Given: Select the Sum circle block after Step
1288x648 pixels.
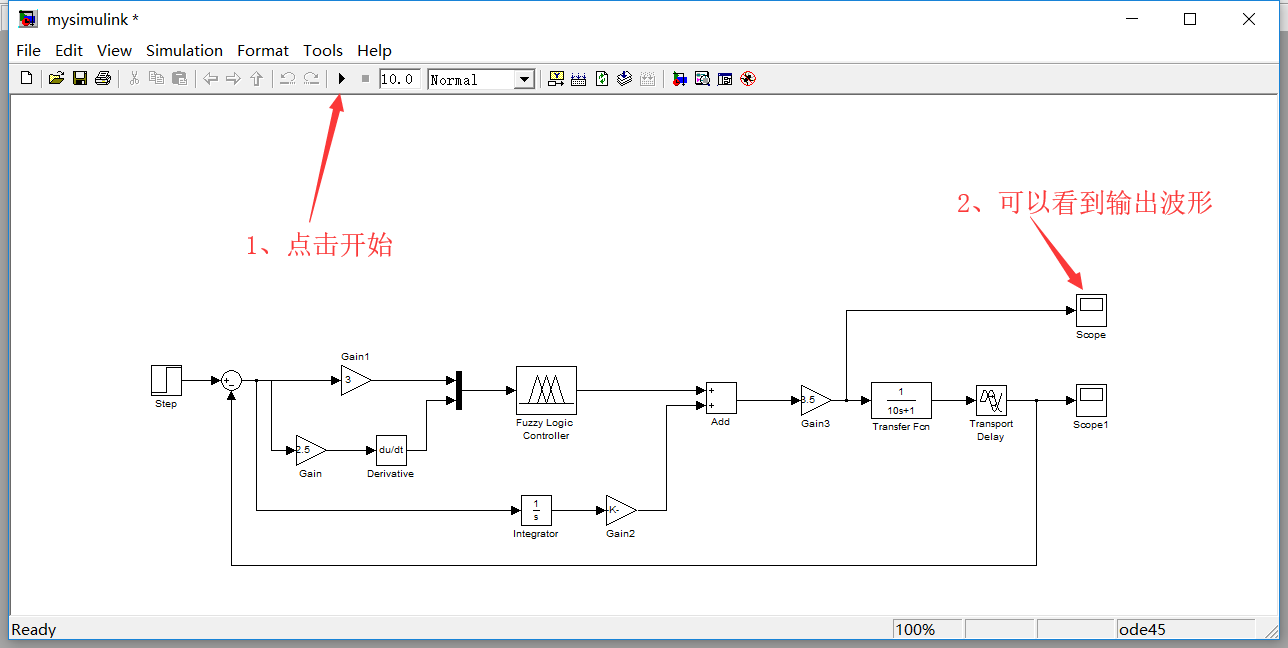Looking at the screenshot, I should click(231, 380).
